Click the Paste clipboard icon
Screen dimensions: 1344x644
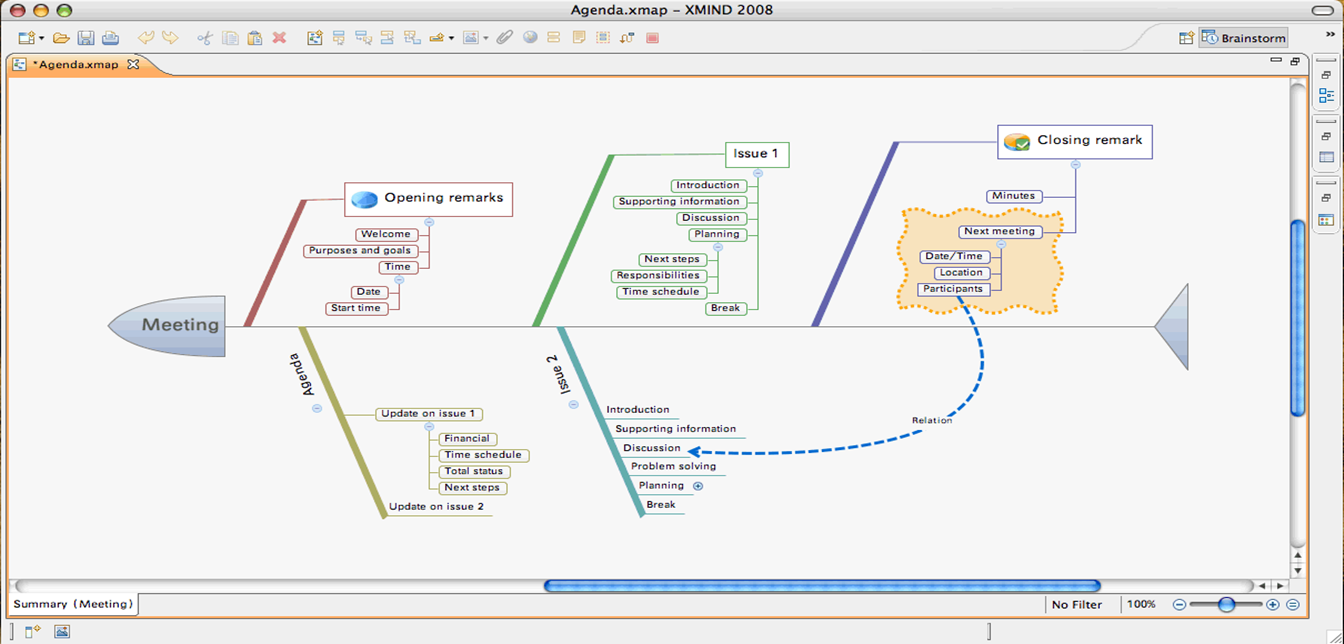coord(254,38)
